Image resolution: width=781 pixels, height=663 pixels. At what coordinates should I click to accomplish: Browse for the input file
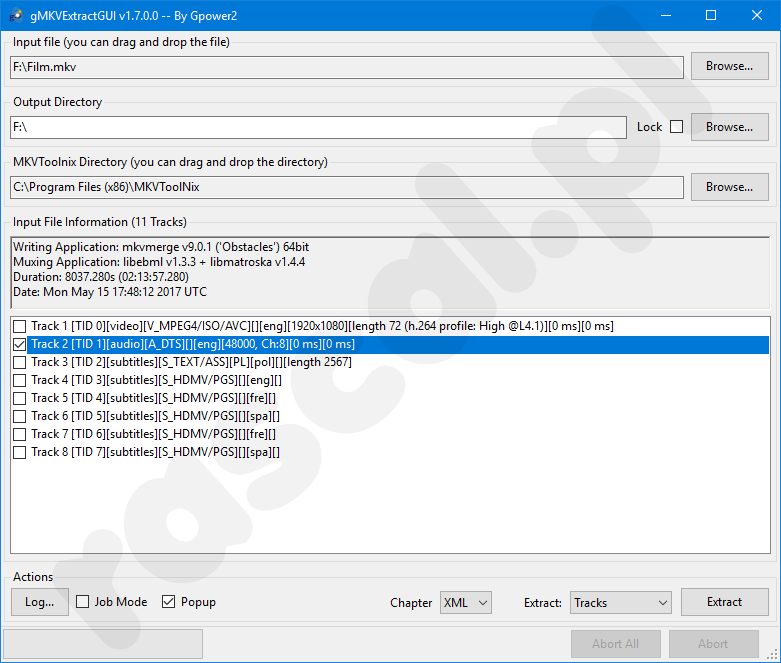(729, 66)
